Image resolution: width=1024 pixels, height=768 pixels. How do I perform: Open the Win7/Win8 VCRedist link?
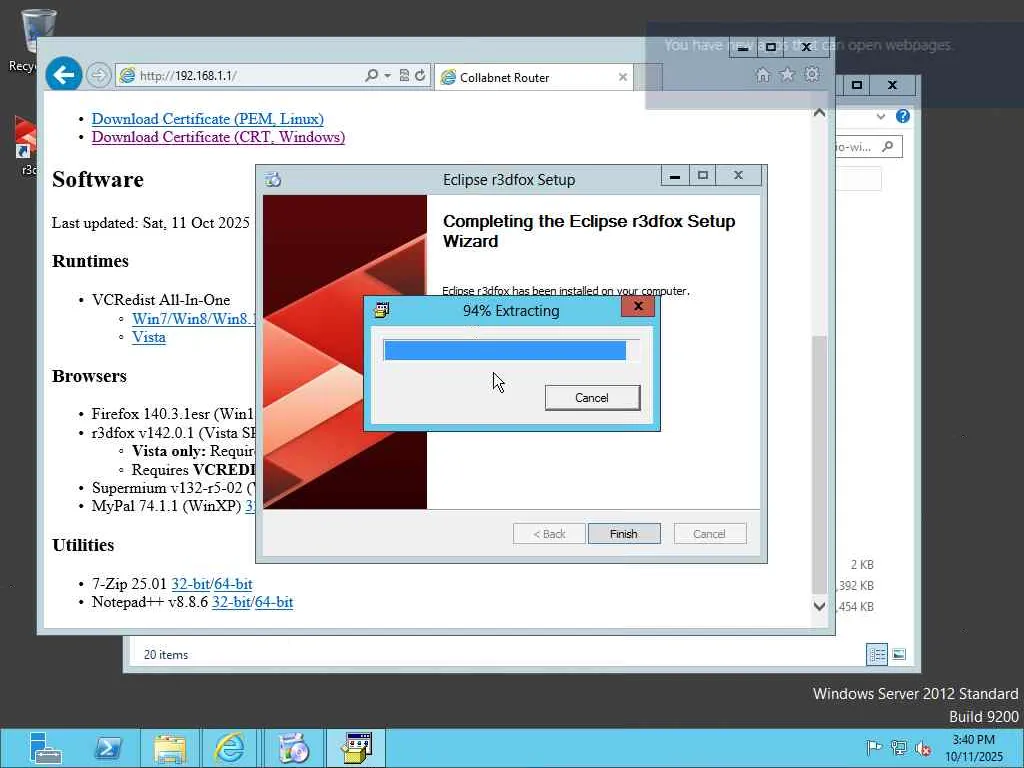[194, 319]
